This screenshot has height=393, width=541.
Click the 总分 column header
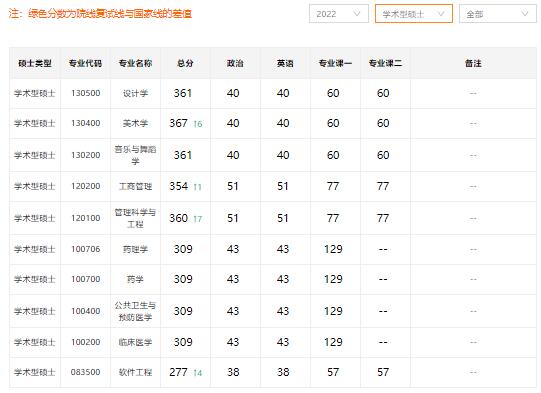pos(185,63)
